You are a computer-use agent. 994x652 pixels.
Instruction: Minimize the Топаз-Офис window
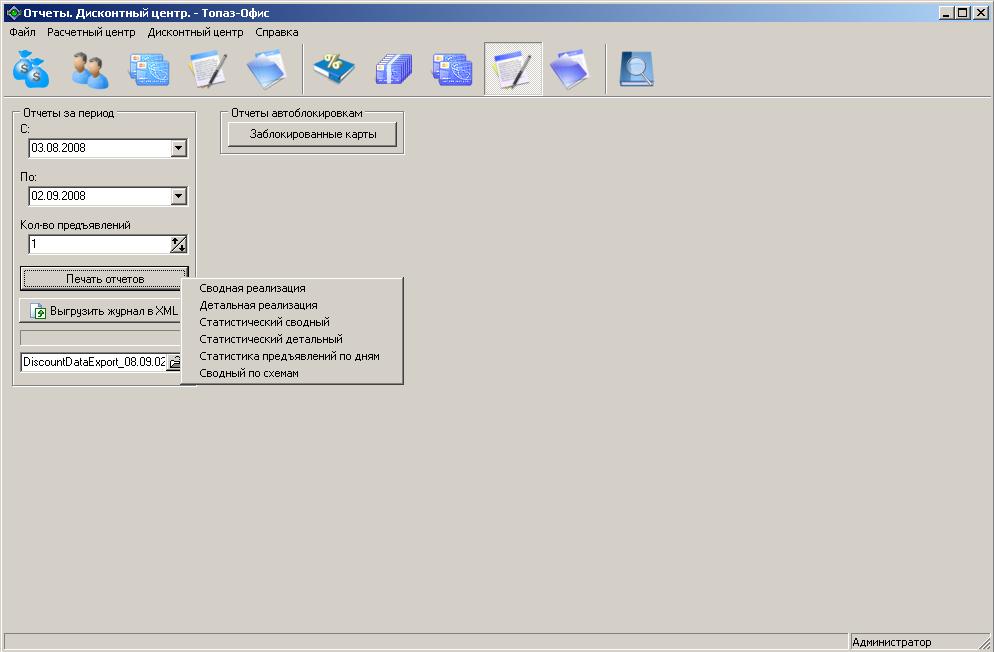[x=946, y=13]
